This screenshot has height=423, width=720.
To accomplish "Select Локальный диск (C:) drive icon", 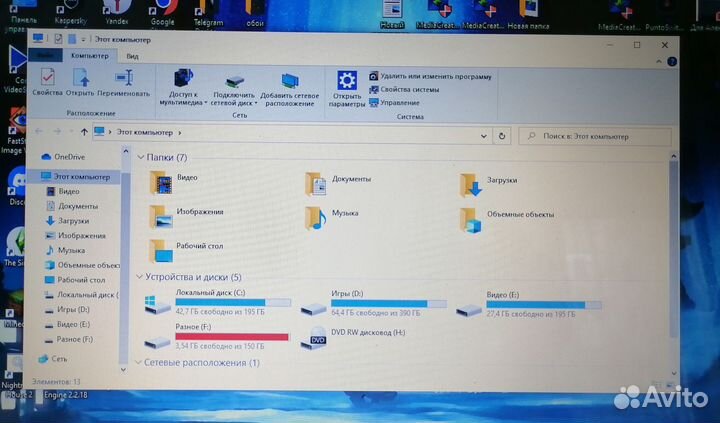I will (158, 305).
